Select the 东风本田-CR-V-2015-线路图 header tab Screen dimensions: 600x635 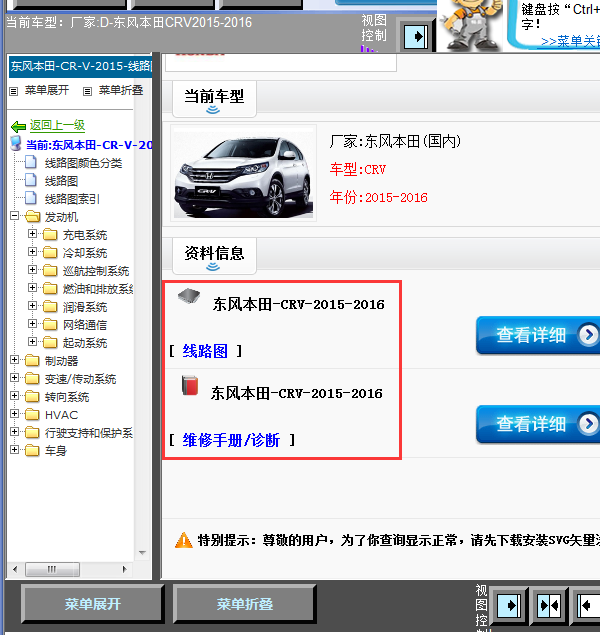coord(81,66)
